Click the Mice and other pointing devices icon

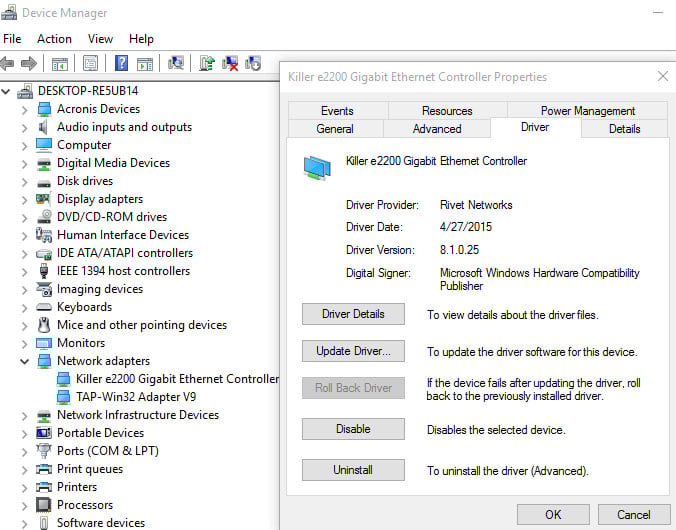click(44, 325)
